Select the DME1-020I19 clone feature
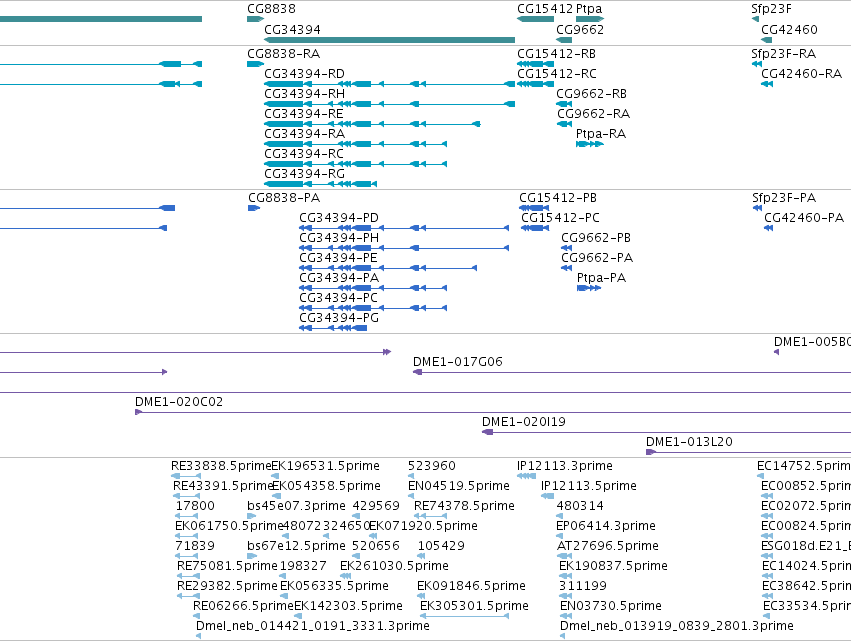Image resolution: width=851 pixels, height=641 pixels. [524, 422]
